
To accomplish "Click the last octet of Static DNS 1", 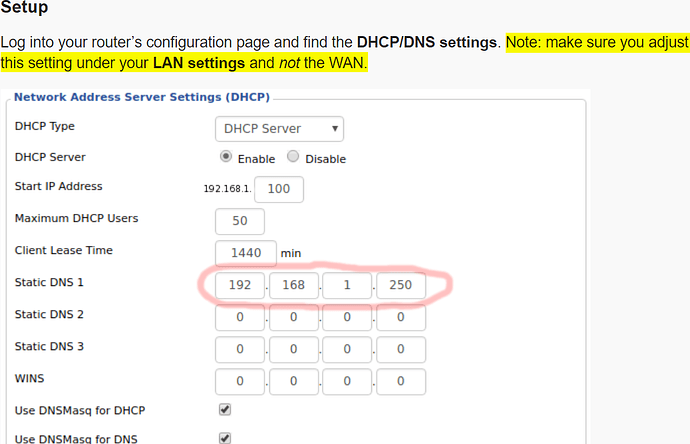I will coord(400,286).
